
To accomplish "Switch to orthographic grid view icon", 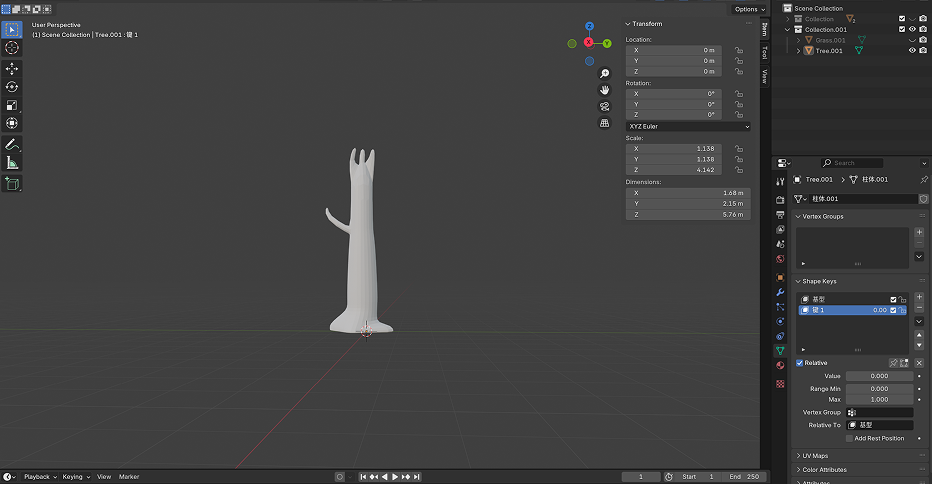I will point(605,123).
